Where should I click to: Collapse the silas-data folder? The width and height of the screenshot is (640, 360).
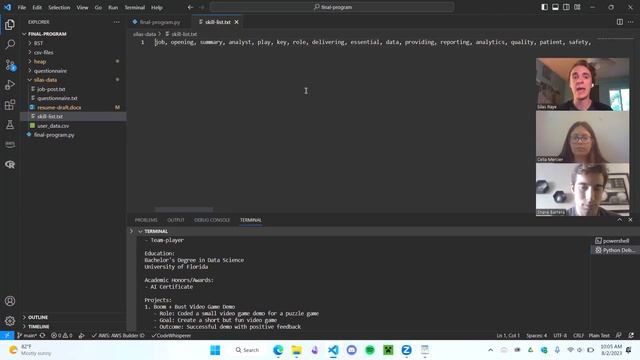click(x=45, y=80)
